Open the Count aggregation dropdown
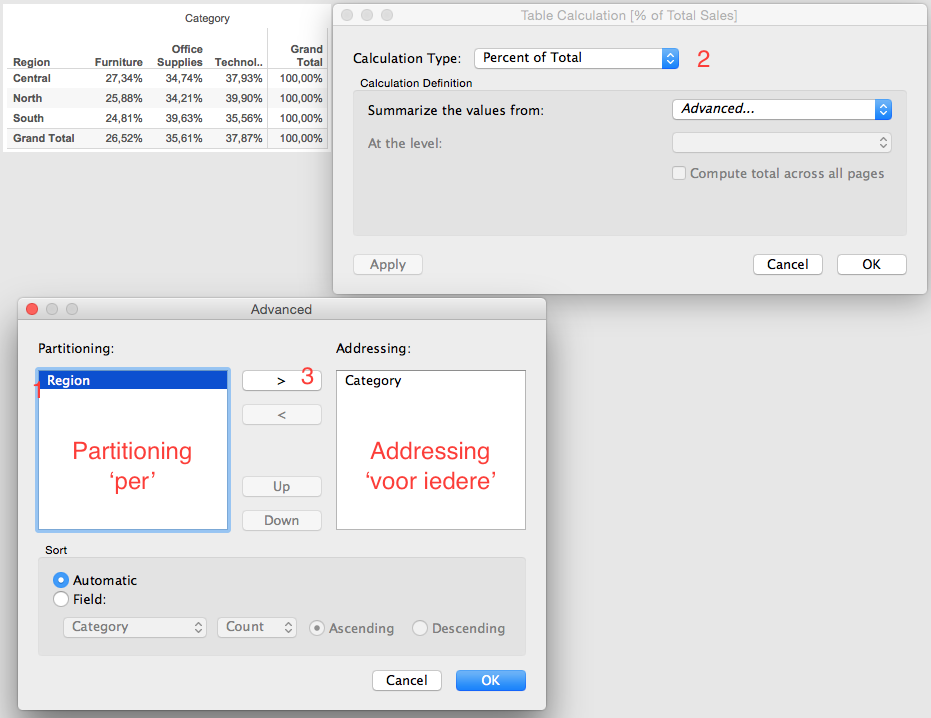 (x=256, y=627)
